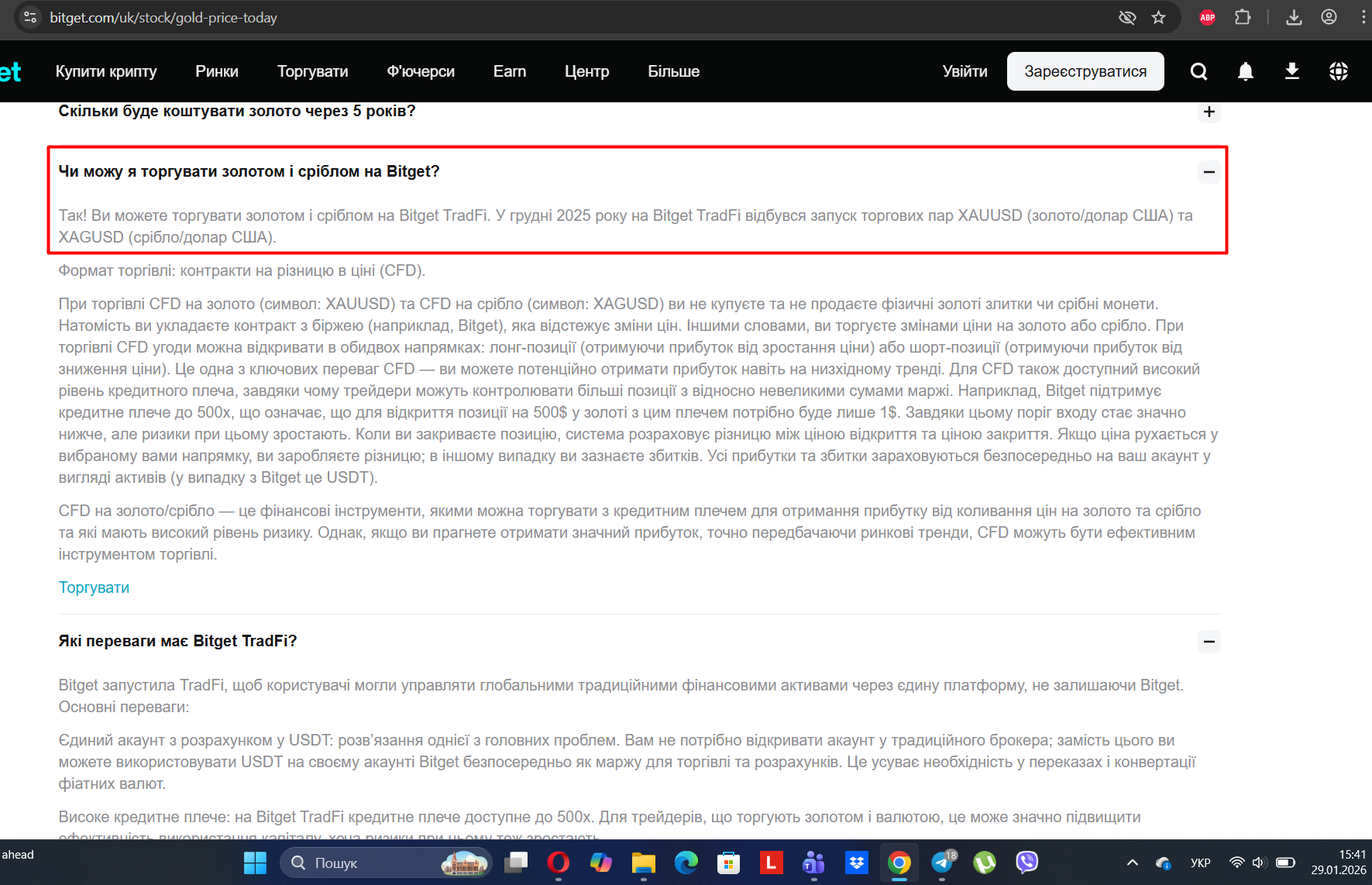Open the volume control tray icon
The width and height of the screenshot is (1372, 885).
(x=1258, y=863)
